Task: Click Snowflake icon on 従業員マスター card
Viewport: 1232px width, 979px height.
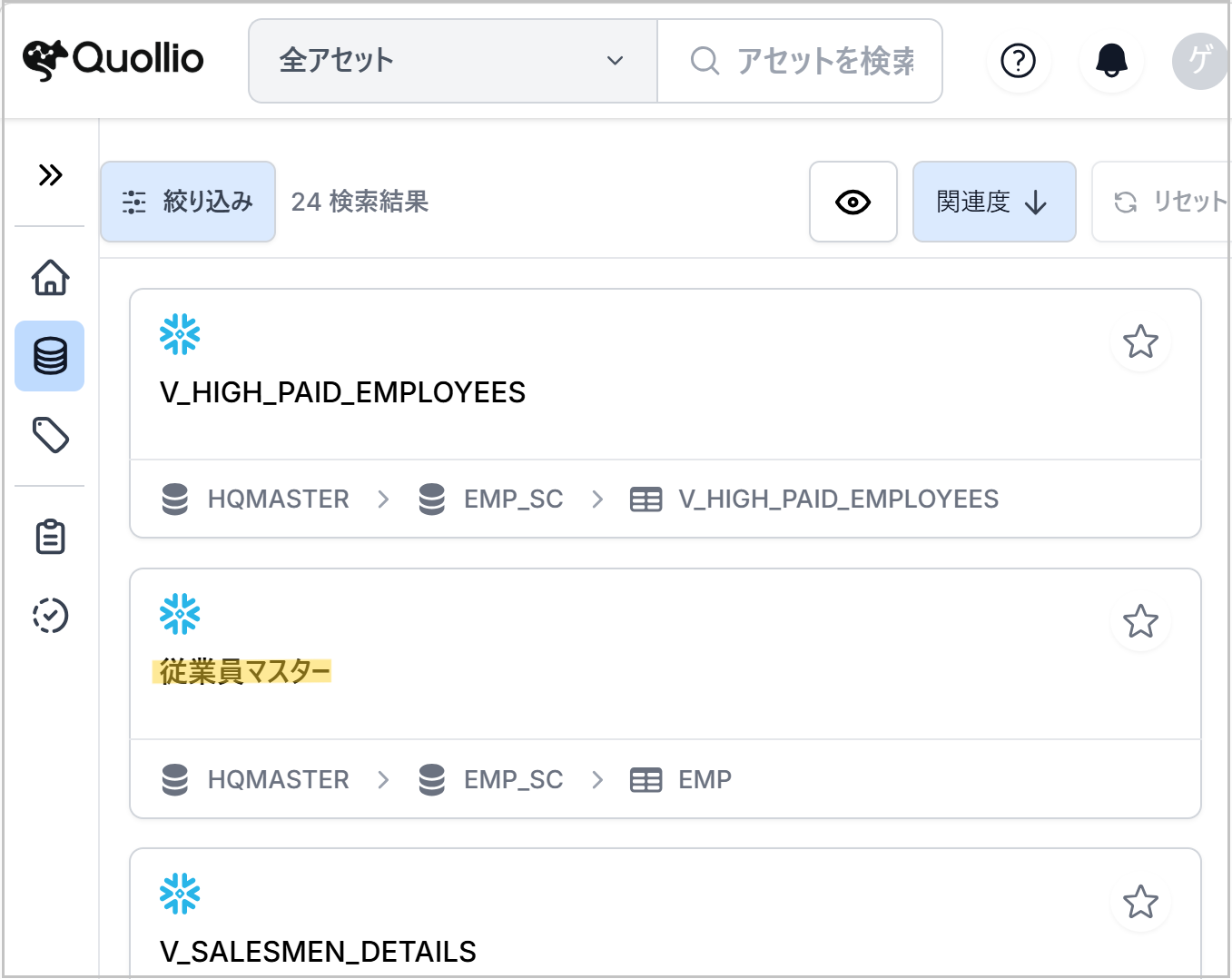Action: 180,614
